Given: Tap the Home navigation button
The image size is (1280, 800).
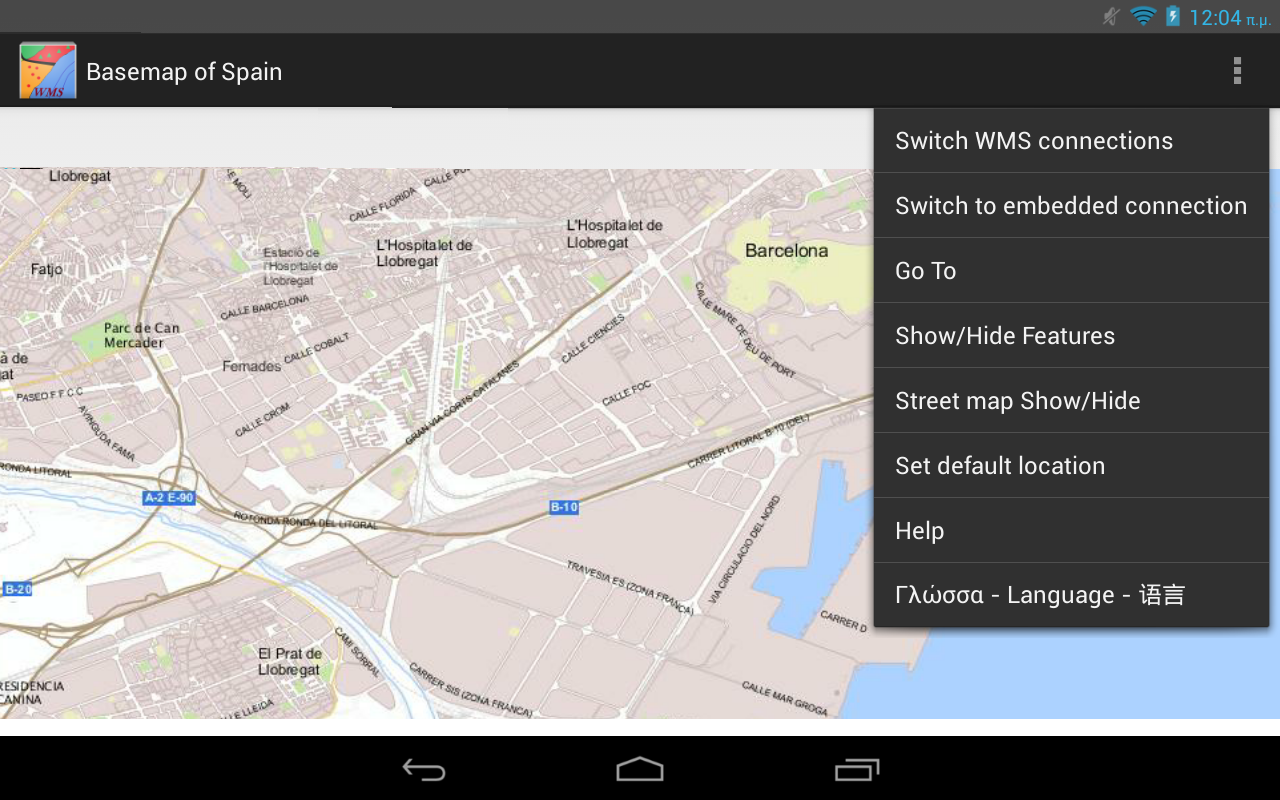Looking at the screenshot, I should 639,769.
